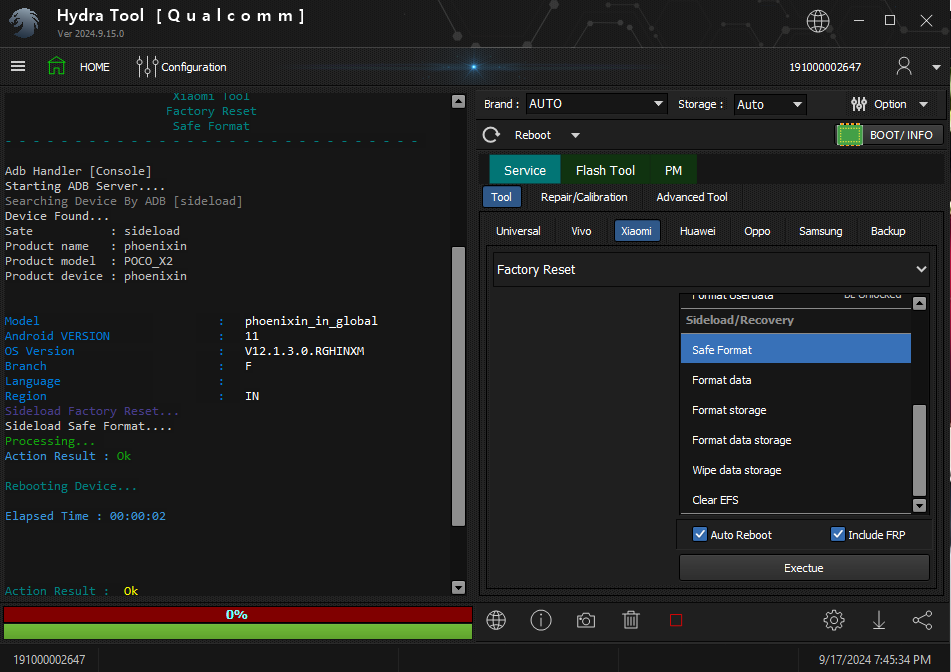
Task: Expand the Reboot dropdown arrow
Action: pos(576,135)
